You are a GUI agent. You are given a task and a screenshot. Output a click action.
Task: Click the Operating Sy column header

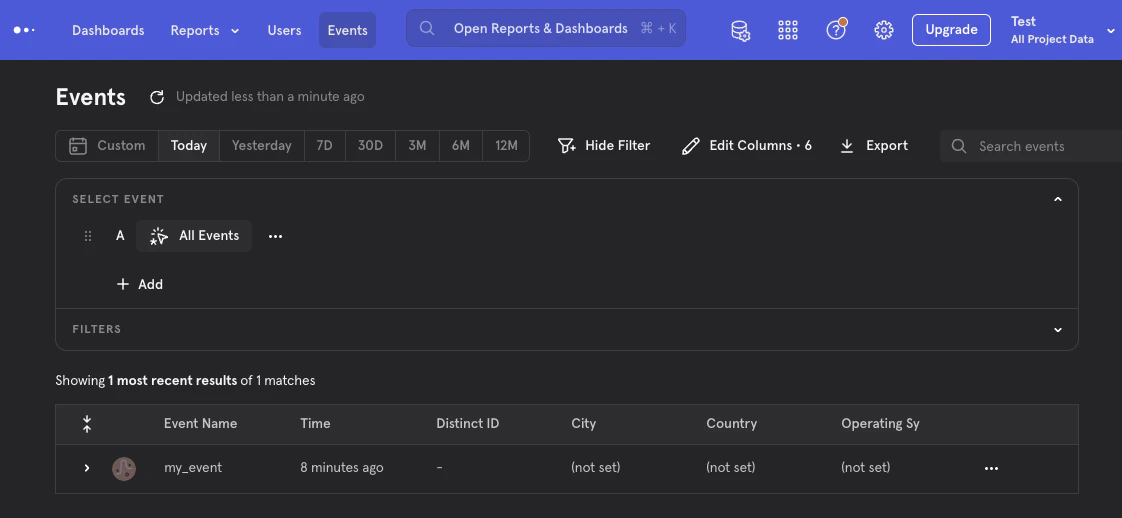tap(880, 424)
